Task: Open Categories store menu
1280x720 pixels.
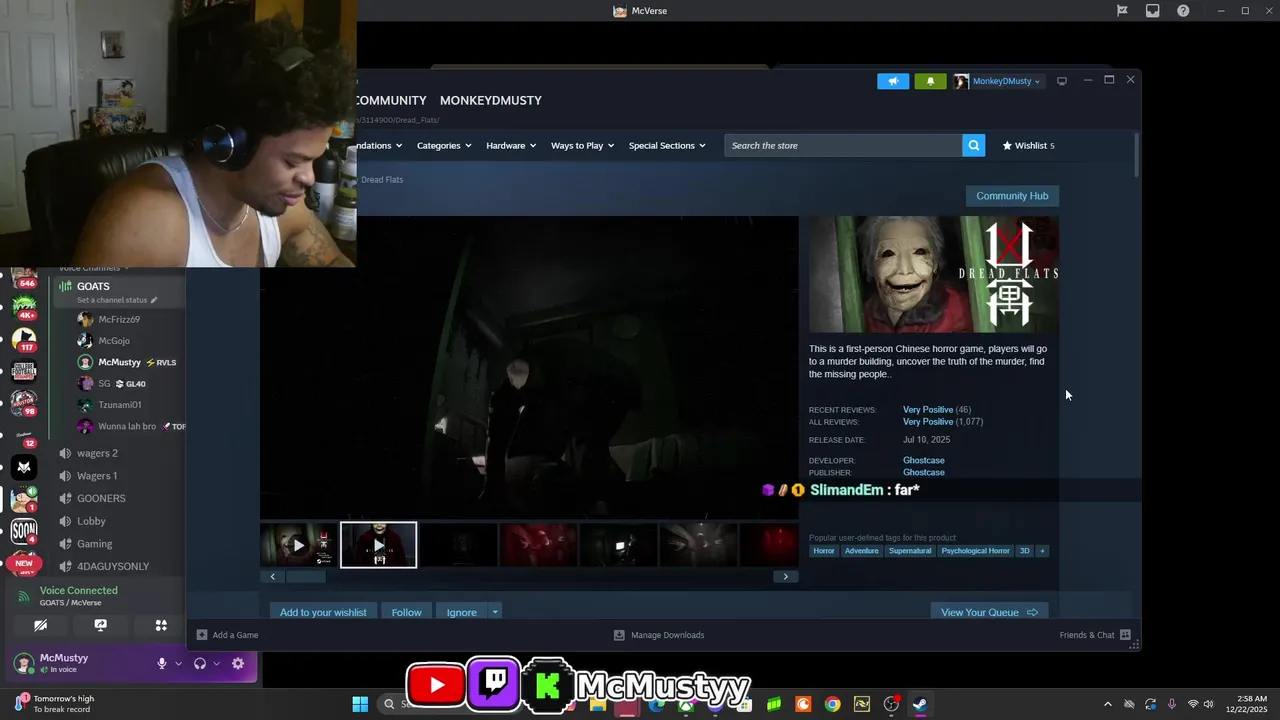Action: 444,146
